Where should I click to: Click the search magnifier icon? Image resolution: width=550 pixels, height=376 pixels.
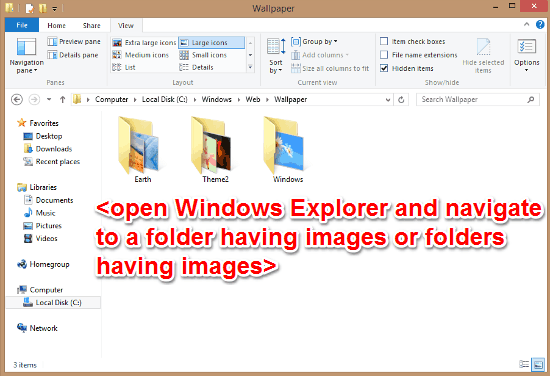531,100
